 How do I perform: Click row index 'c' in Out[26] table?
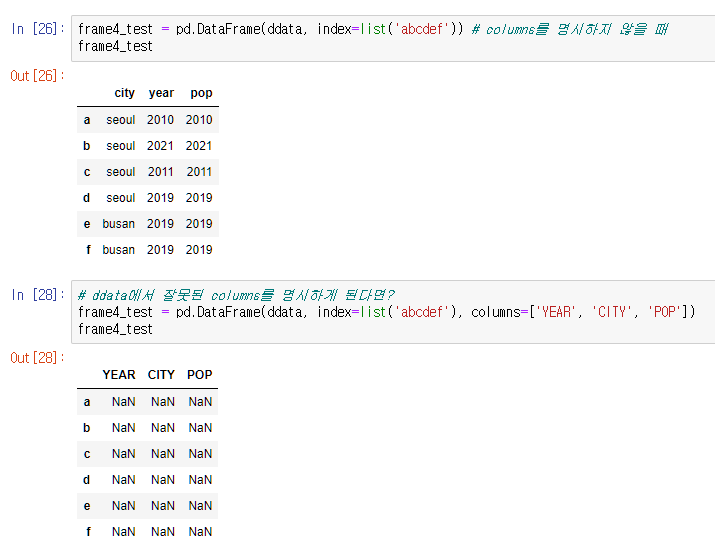(x=87, y=172)
